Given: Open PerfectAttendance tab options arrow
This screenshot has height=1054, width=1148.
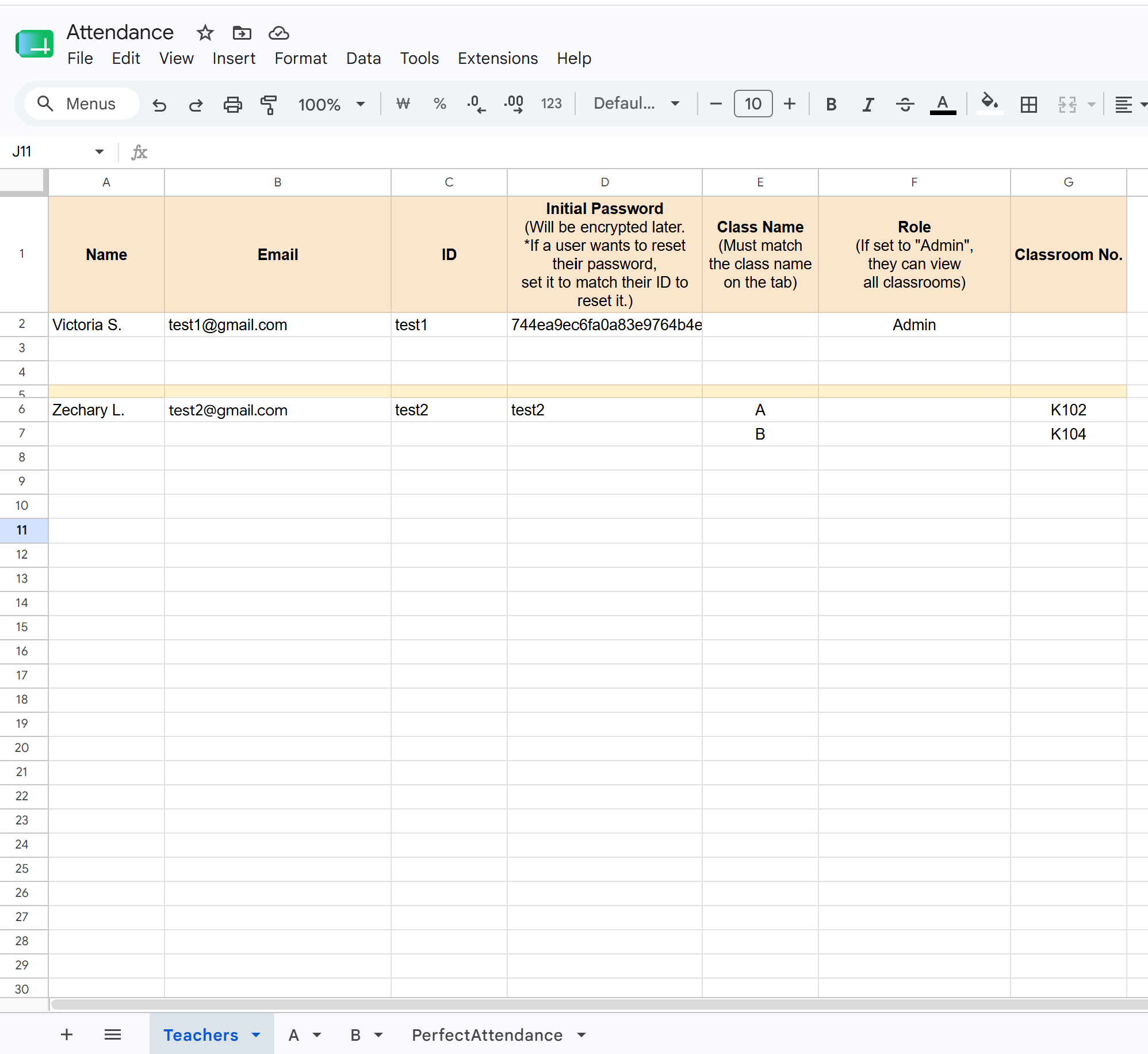Looking at the screenshot, I should [581, 1035].
